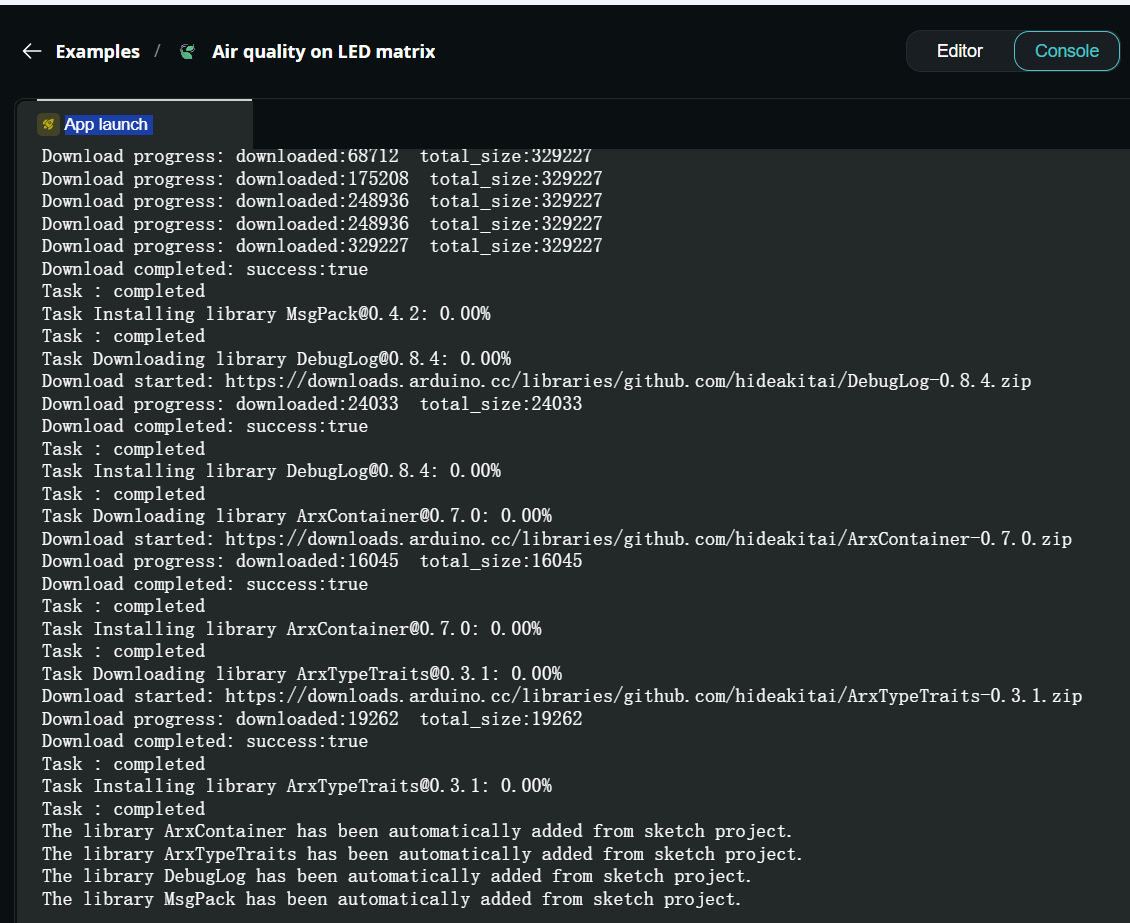Select 'library DebugLog has been automatically added' line
Screen dimensions: 1130x923
tap(396, 876)
